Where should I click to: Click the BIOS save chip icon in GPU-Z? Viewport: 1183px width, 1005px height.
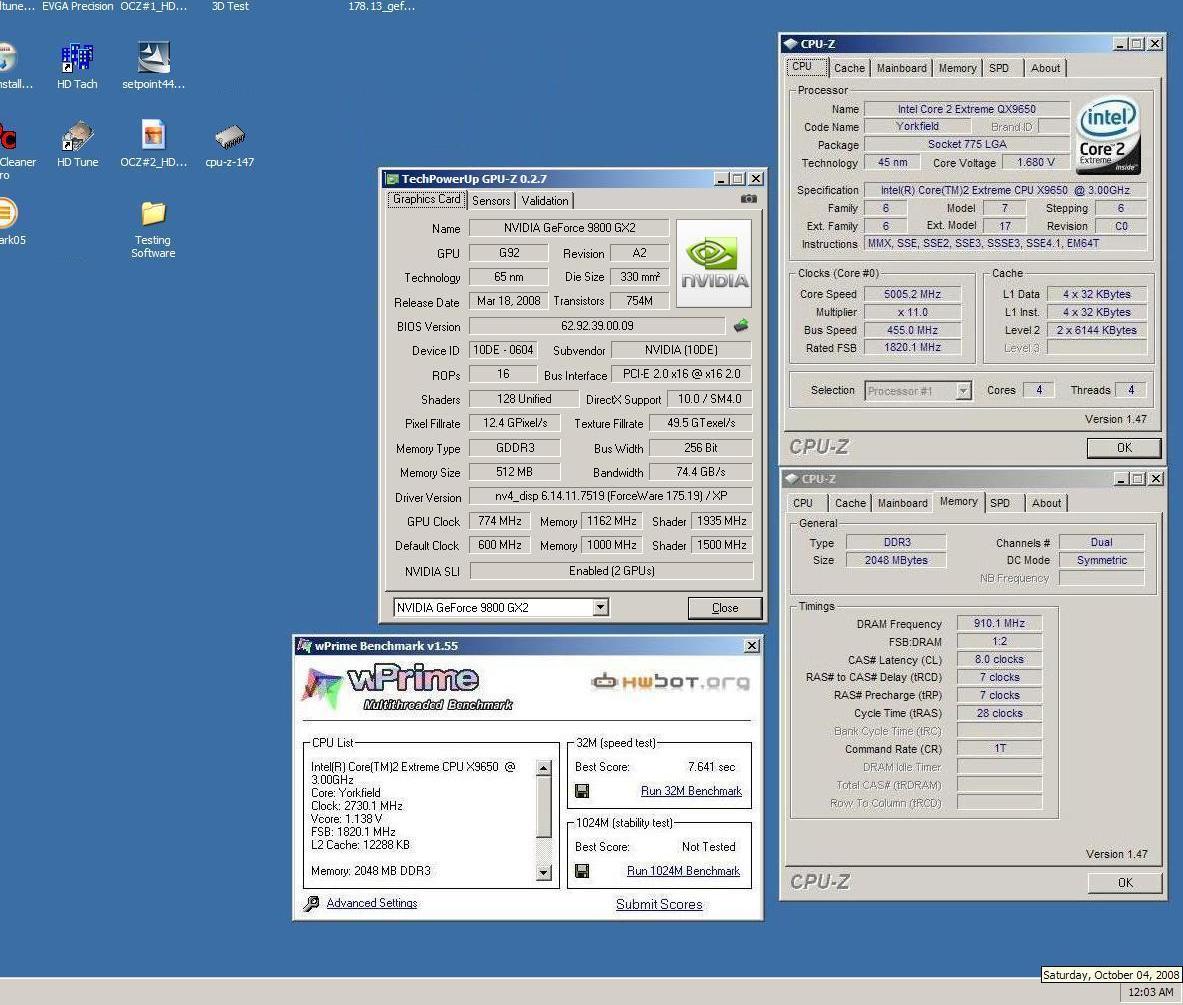(x=741, y=325)
